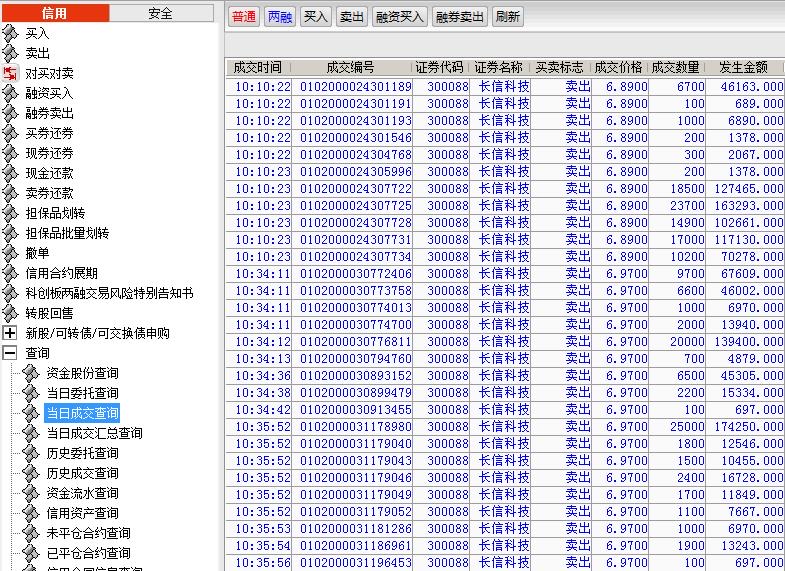Screen dimensions: 785x571
Task: Select trade number 0102000024307725
Action: [356, 206]
